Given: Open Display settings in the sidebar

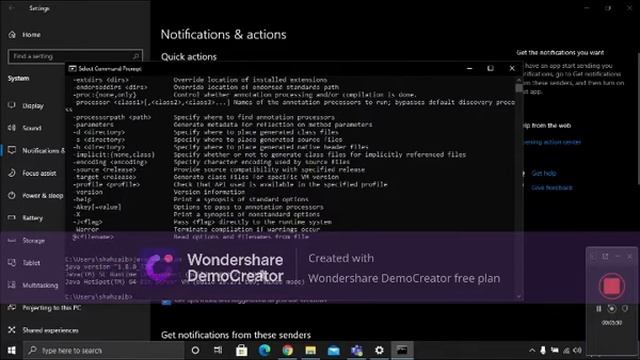Looking at the screenshot, I should 33,106.
